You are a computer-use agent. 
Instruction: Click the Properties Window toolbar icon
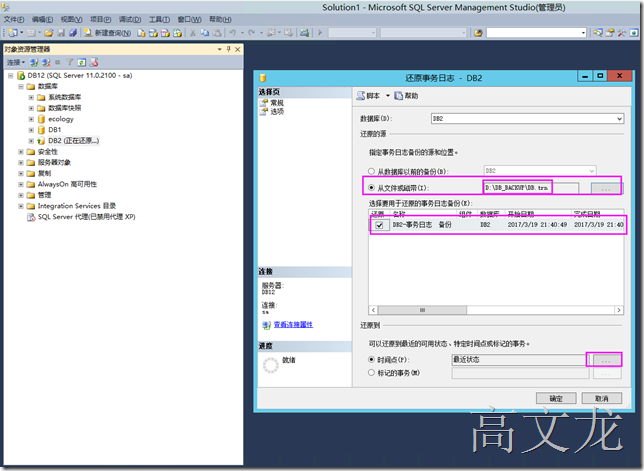[610, 32]
